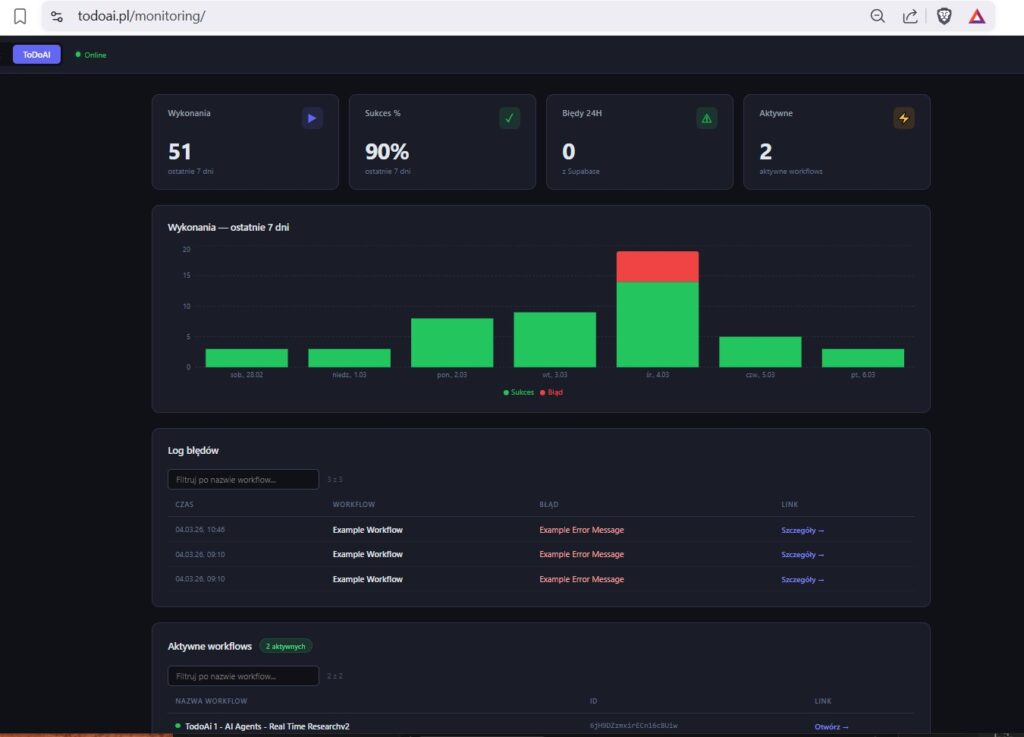1024x737 pixels.
Task: Focus the Log błędów workflow filter field
Action: 243,480
